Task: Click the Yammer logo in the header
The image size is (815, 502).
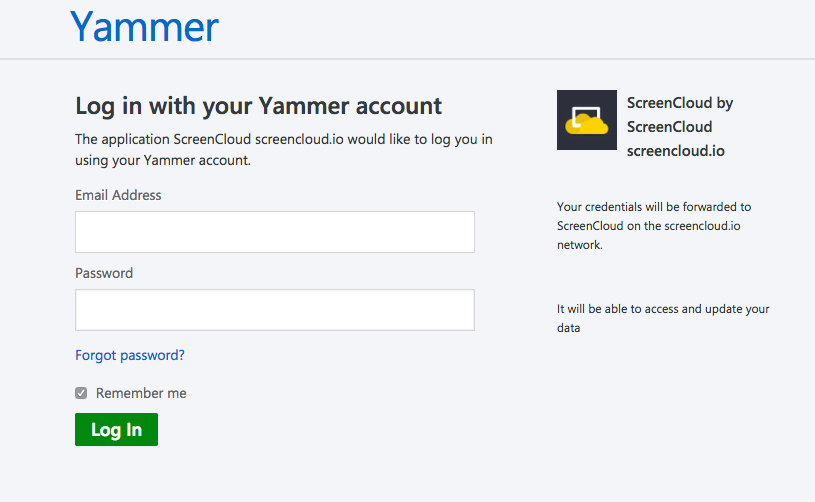Action: [144, 27]
